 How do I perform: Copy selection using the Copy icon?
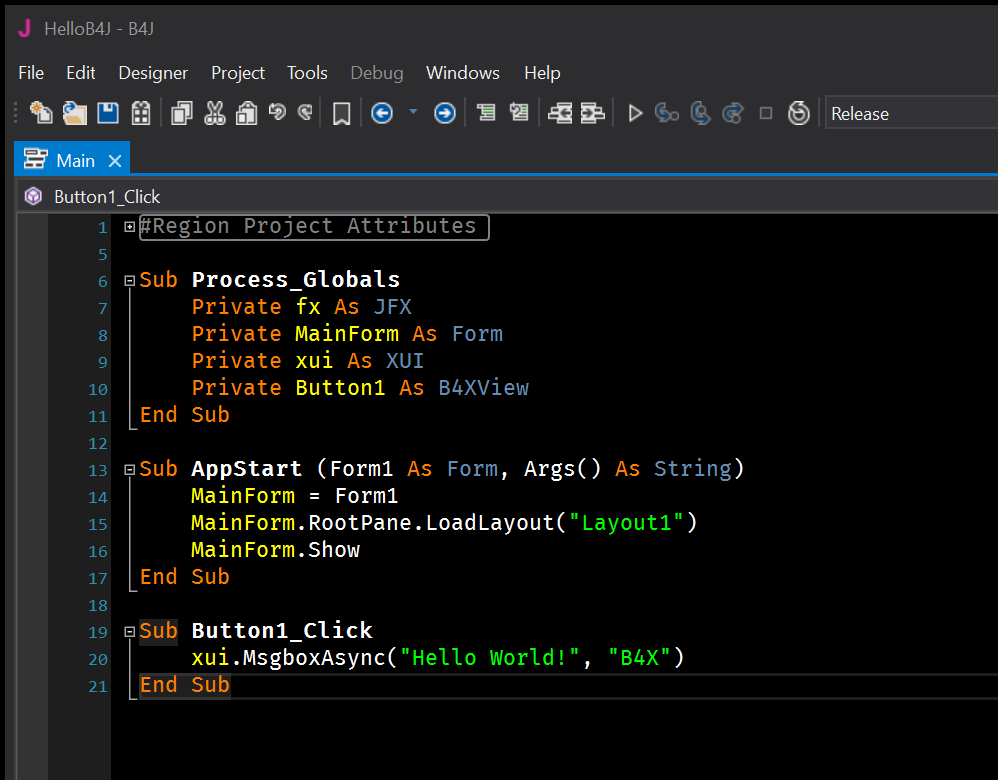[x=181, y=113]
